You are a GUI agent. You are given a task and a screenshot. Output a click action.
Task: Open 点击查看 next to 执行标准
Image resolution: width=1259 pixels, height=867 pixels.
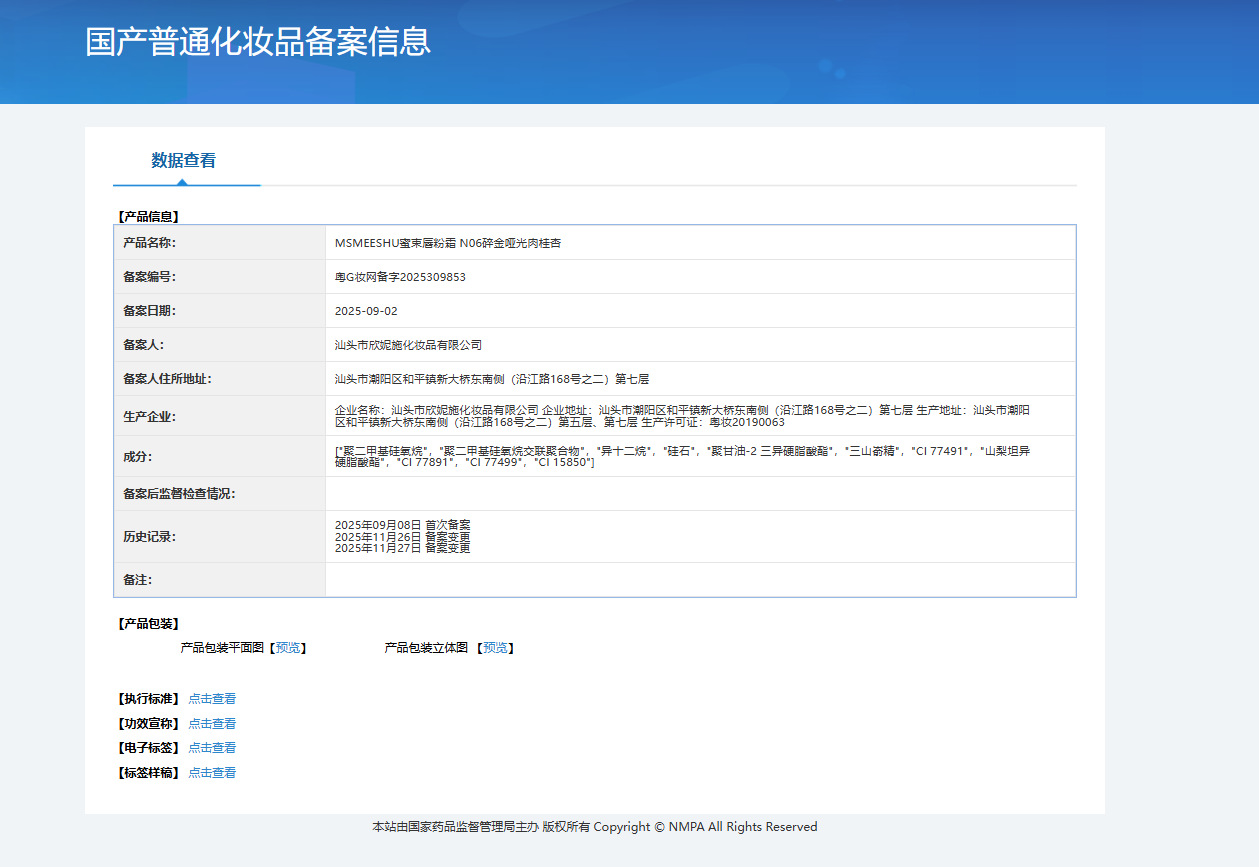212,699
